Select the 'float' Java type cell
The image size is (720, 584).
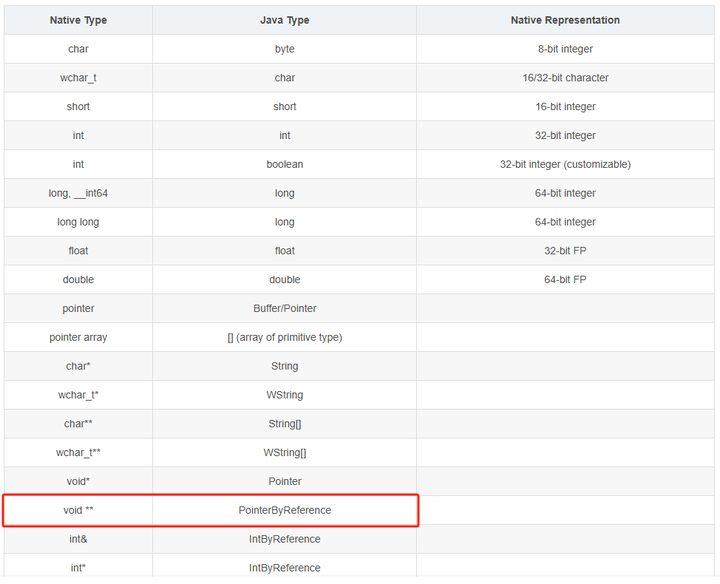coord(284,251)
